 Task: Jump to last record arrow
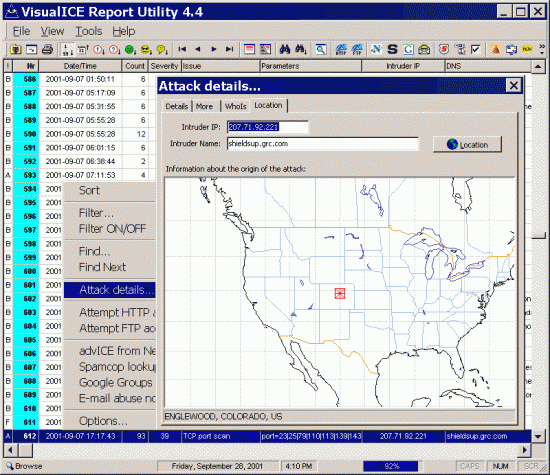pyautogui.click(x=229, y=49)
